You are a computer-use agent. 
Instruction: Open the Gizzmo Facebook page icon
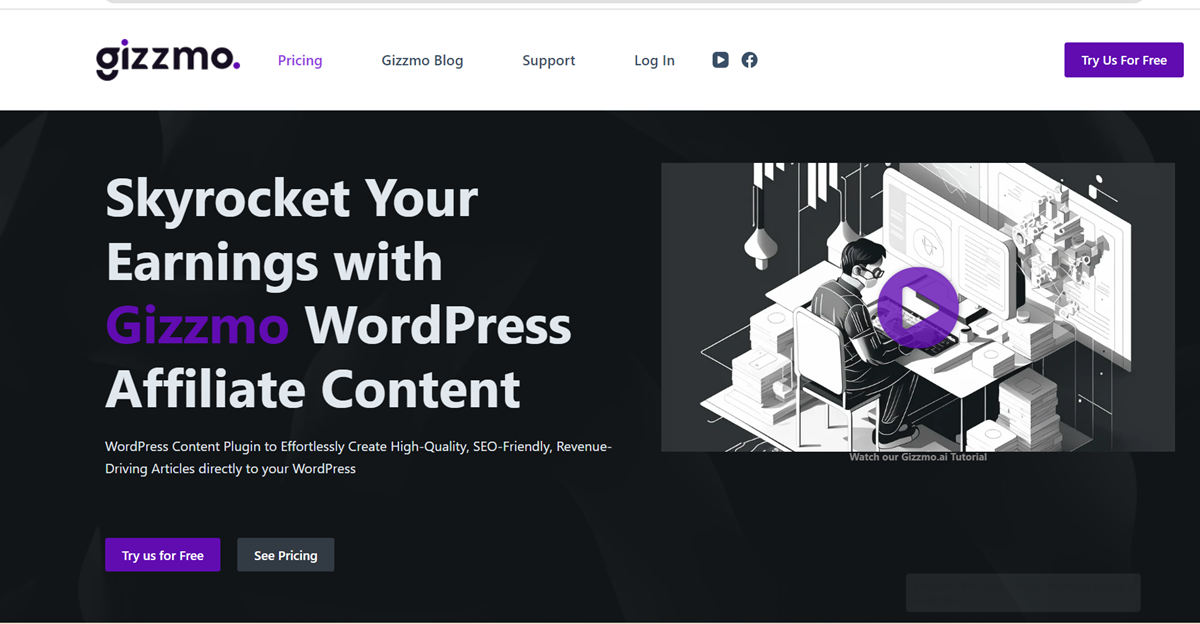pos(749,60)
